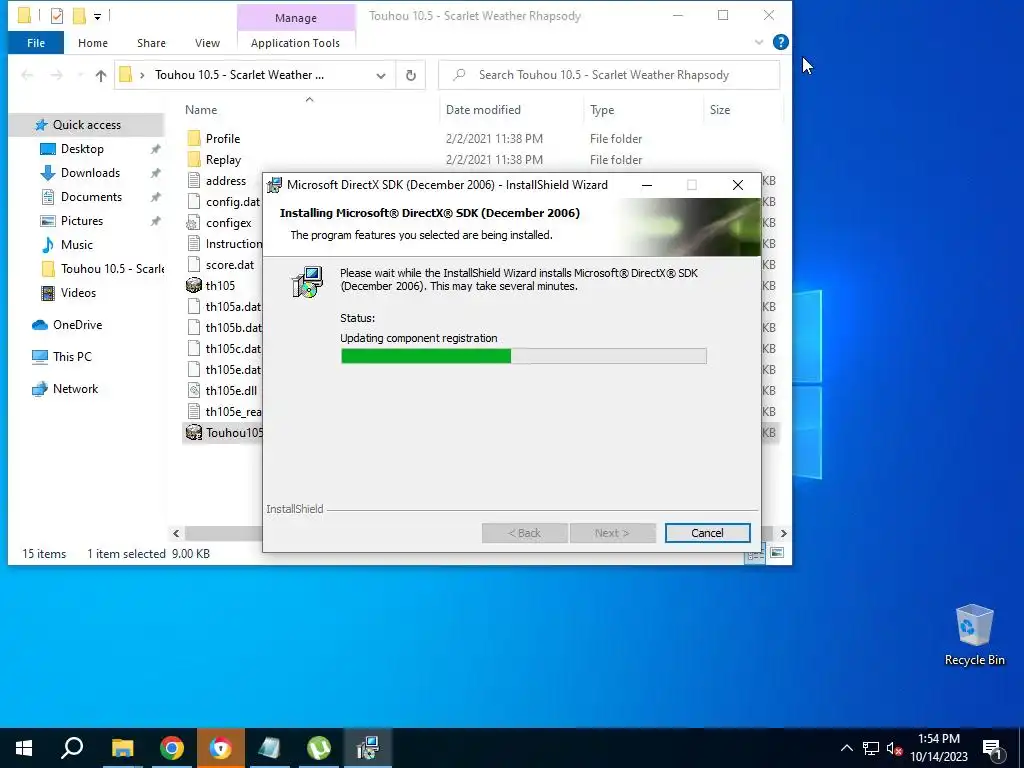Select Quick access in navigation pane
This screenshot has height=768, width=1024.
coord(87,125)
